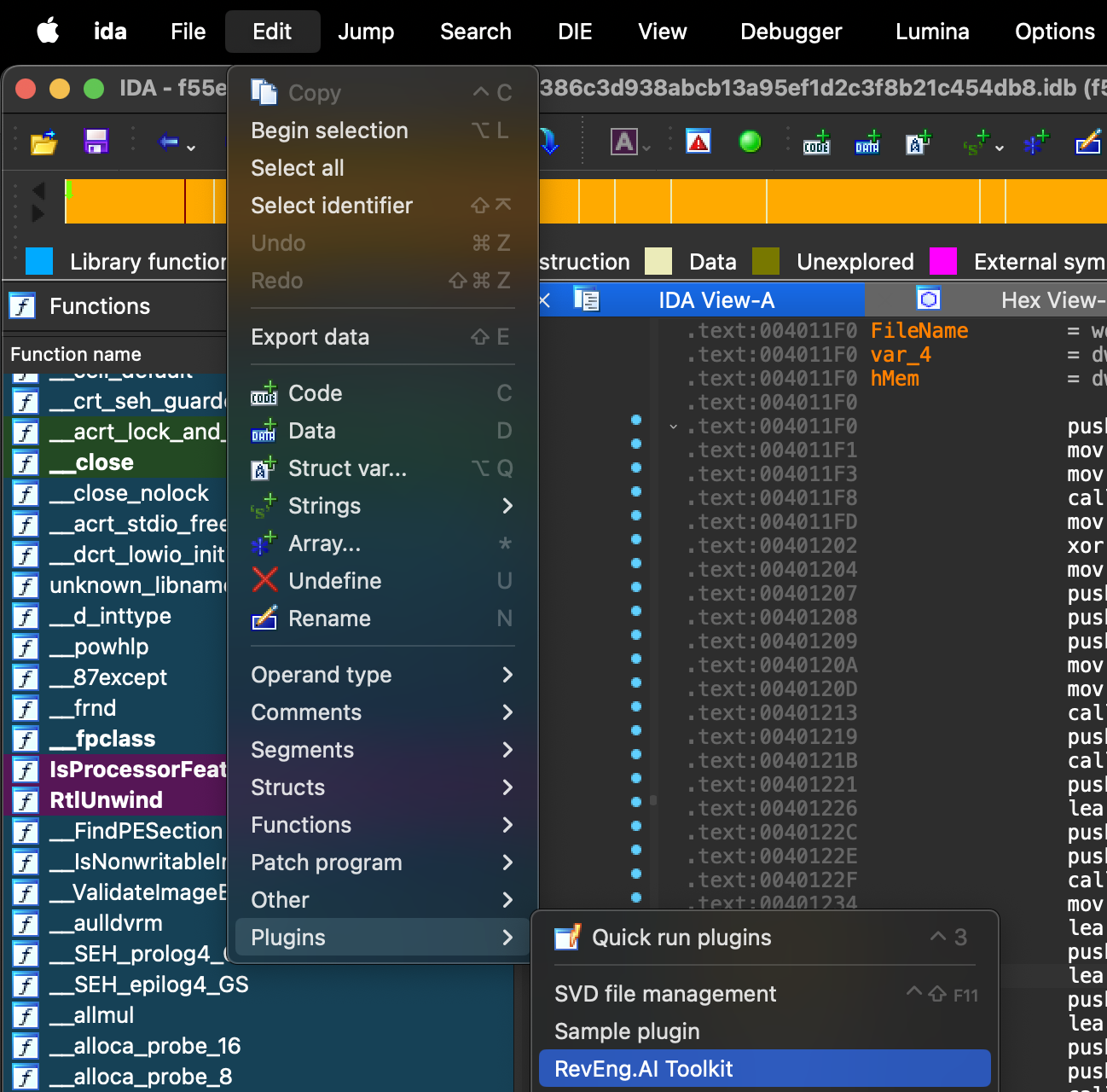Click the open file toolbar icon
Viewport: 1107px width, 1092px height.
[43, 142]
